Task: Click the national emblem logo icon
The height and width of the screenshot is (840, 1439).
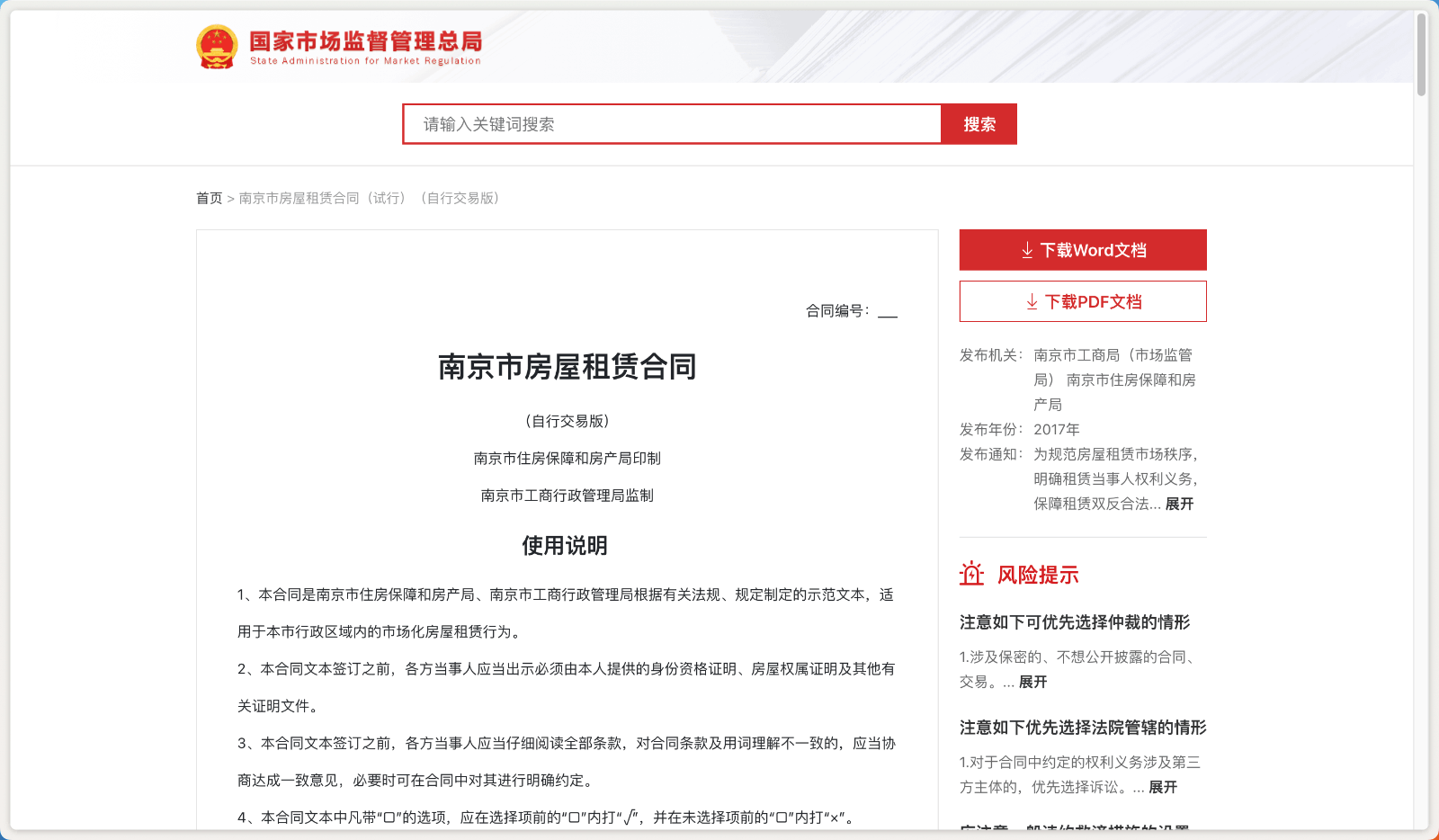Action: tap(214, 48)
